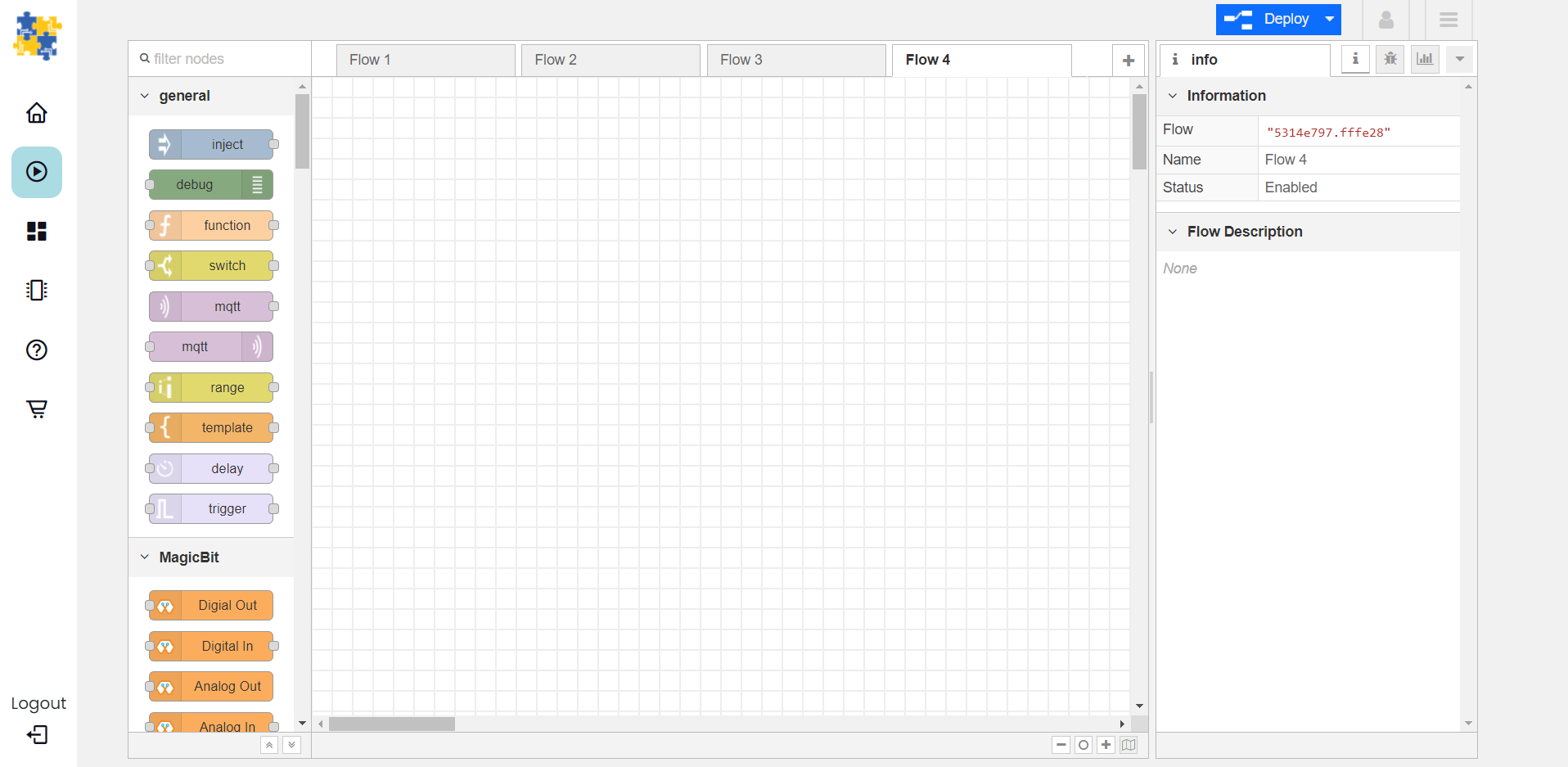1568x767 pixels.
Task: Select the Analog In MagicBit node
Action: click(x=211, y=724)
